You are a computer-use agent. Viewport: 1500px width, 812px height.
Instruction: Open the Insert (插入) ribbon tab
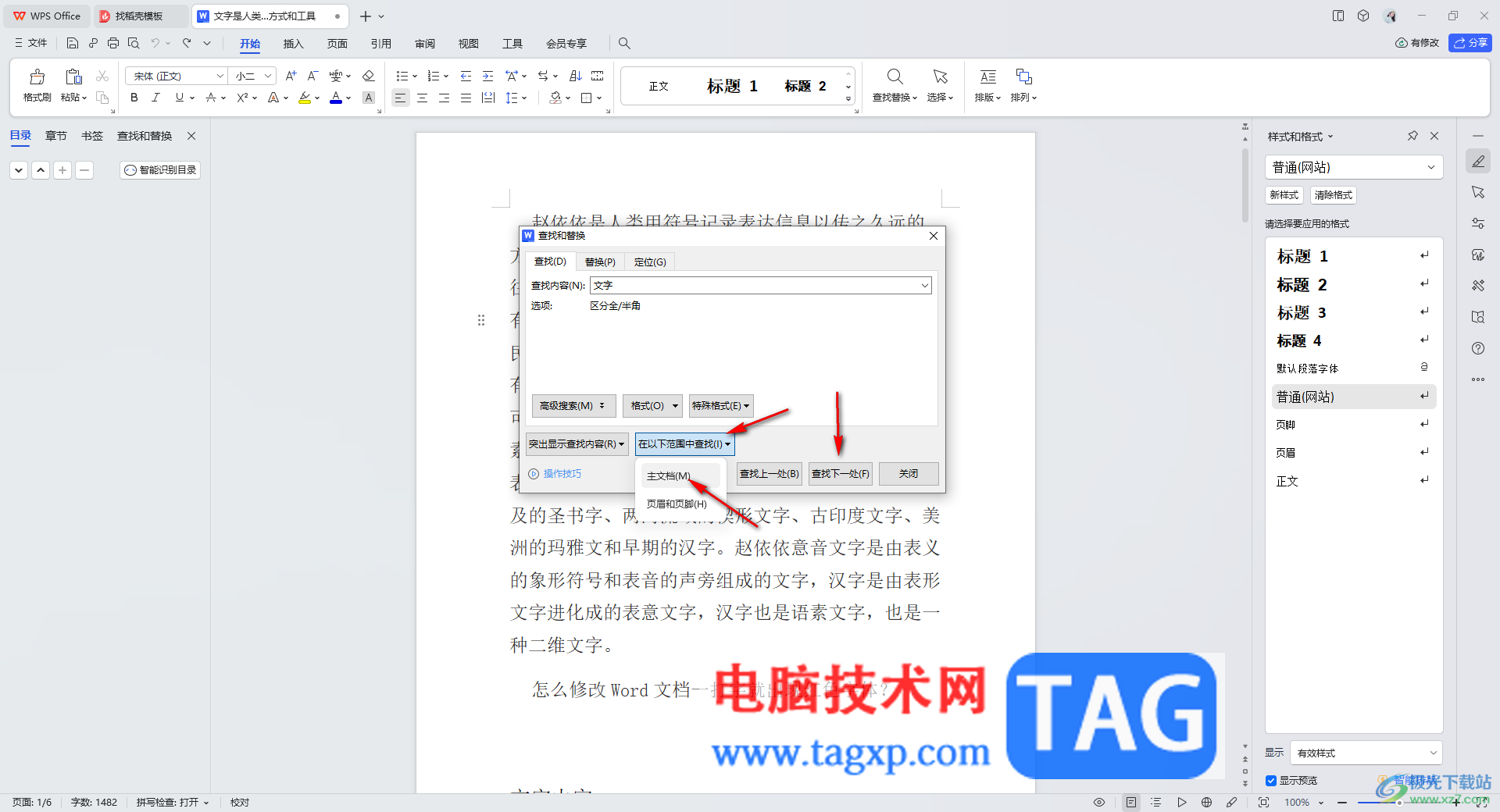coord(293,44)
